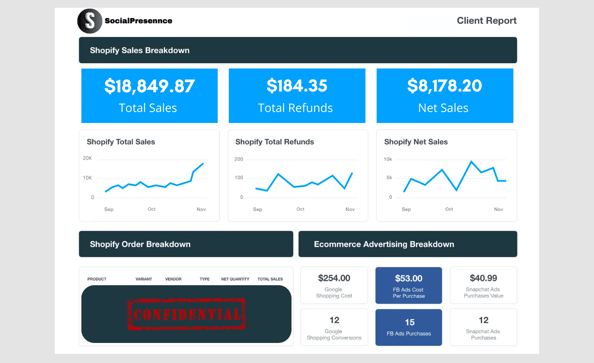Click the $254.00 Google Shopping Cost card

(x=334, y=285)
